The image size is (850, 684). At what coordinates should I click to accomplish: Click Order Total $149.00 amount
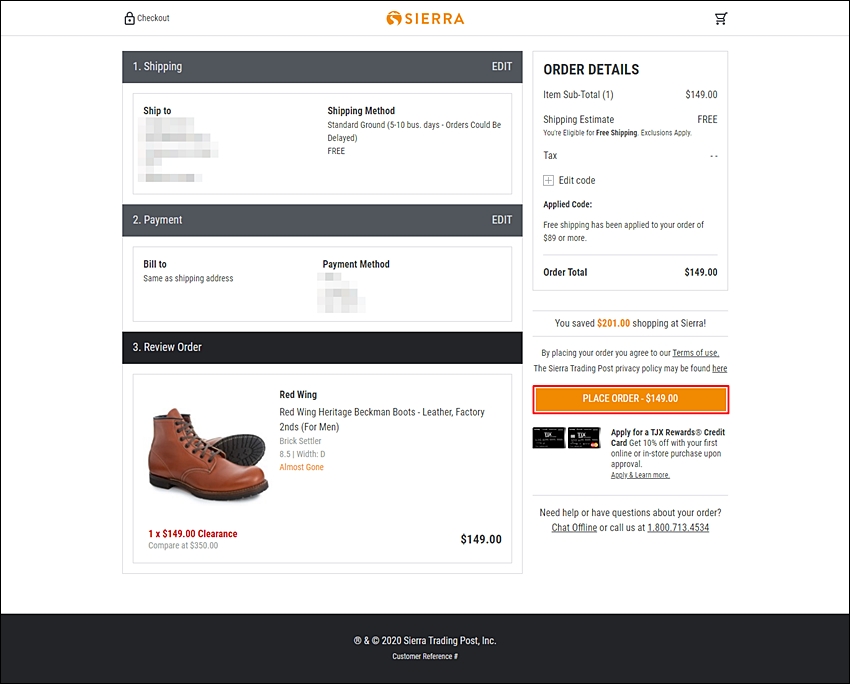(x=700, y=272)
